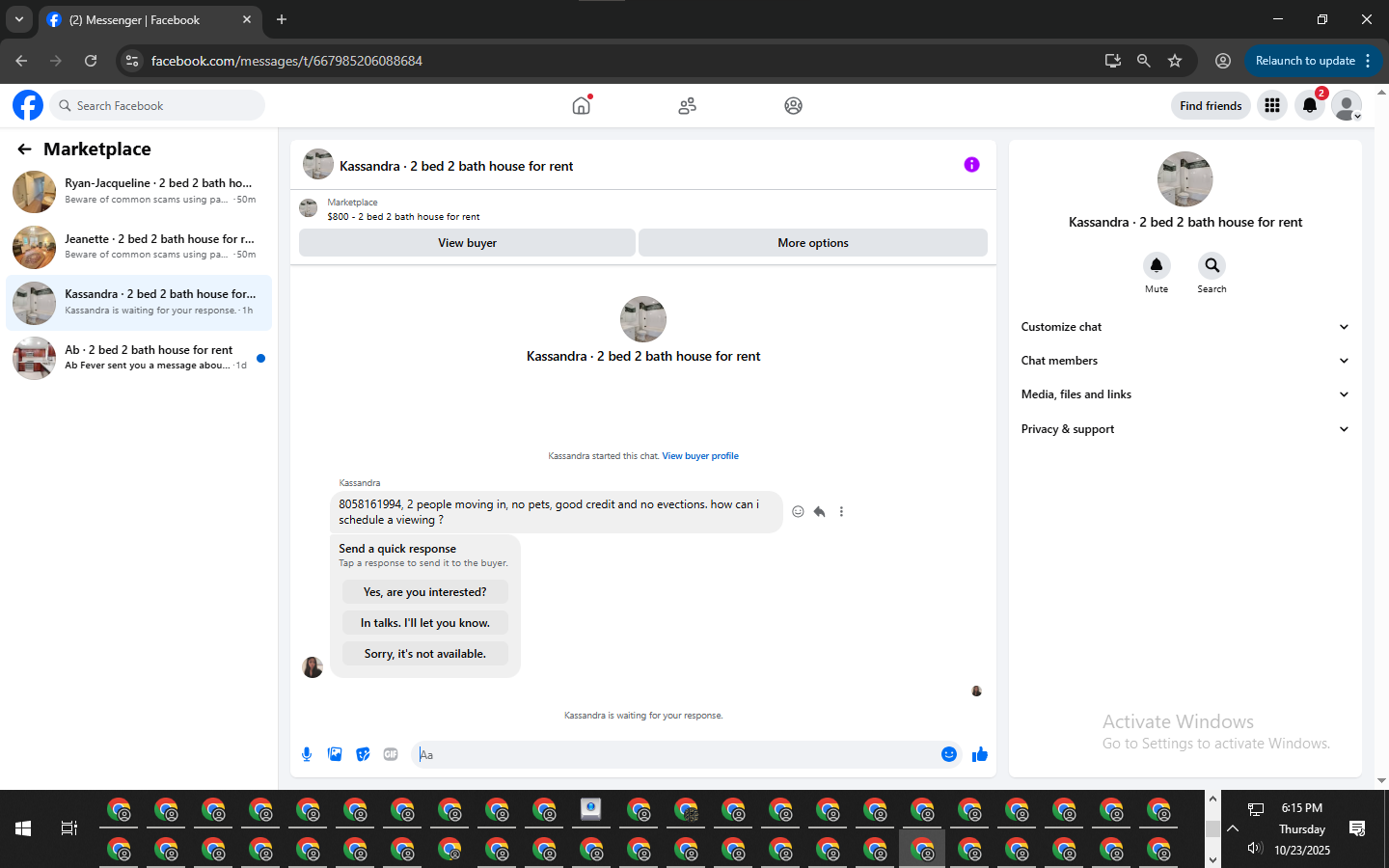Open the Ryan-Jacqueline conversation
This screenshot has width=1389, height=868.
point(139,191)
